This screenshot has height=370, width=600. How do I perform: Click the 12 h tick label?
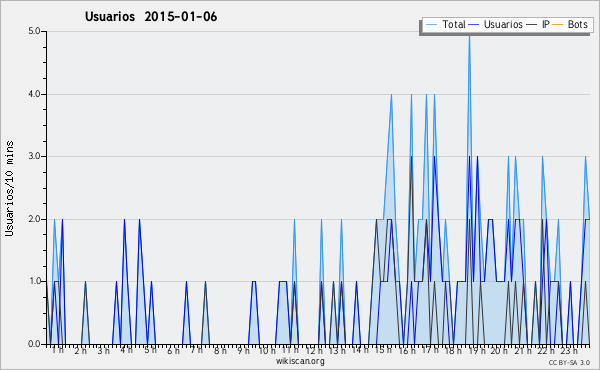click(315, 350)
